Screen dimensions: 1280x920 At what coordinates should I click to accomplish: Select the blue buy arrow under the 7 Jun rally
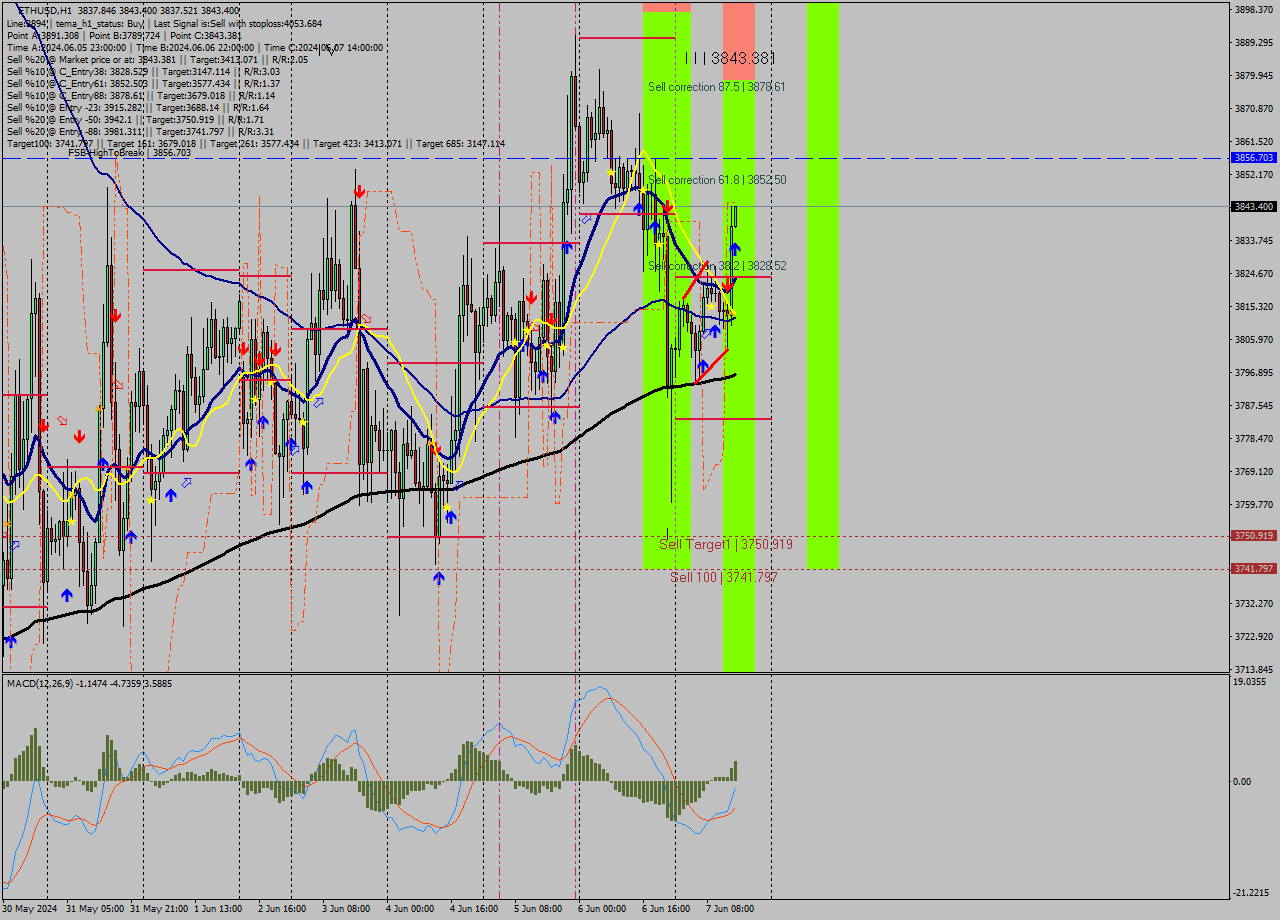click(x=735, y=248)
